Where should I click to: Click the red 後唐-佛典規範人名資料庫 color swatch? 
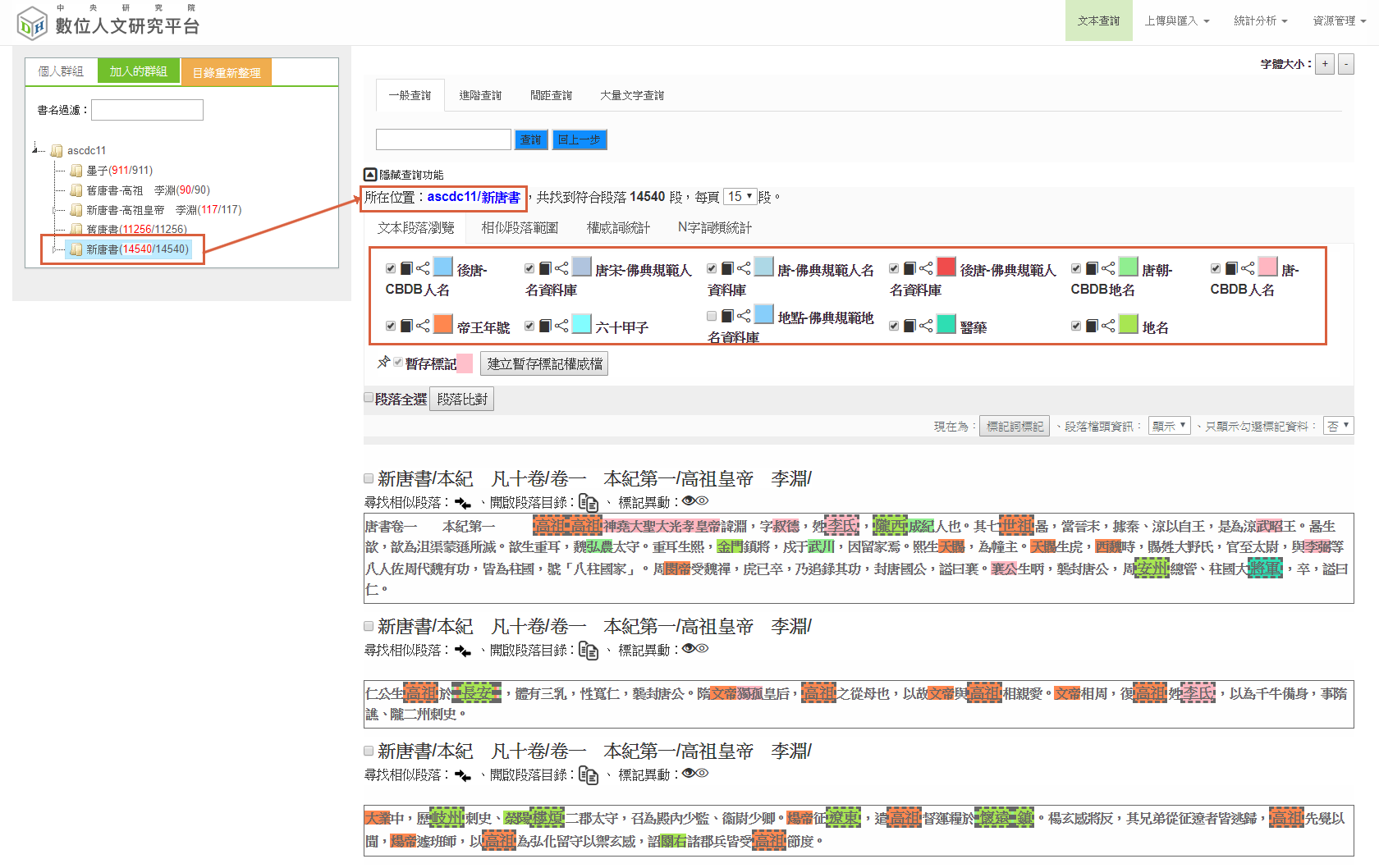pos(946,267)
